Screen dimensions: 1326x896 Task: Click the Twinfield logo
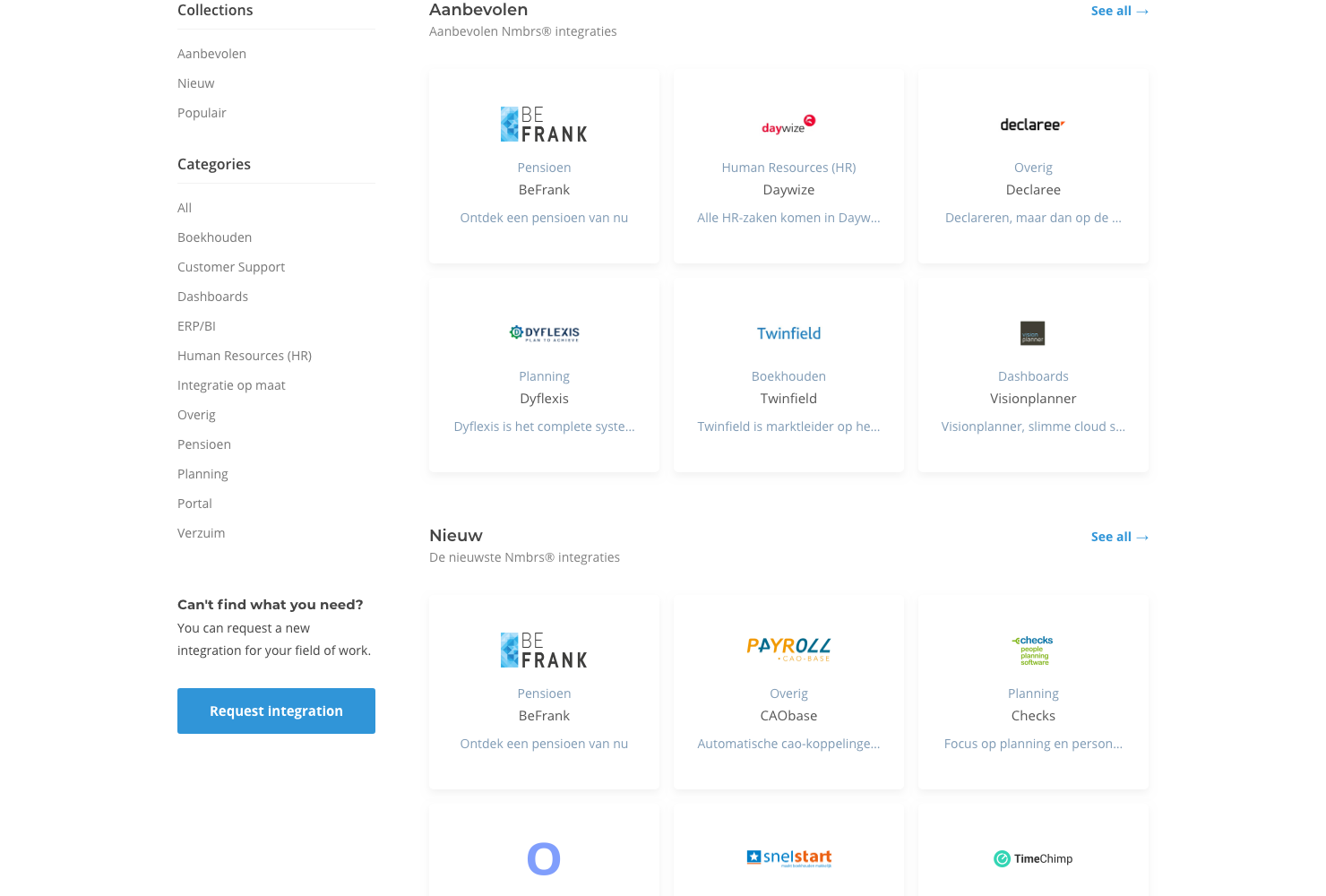(x=788, y=333)
